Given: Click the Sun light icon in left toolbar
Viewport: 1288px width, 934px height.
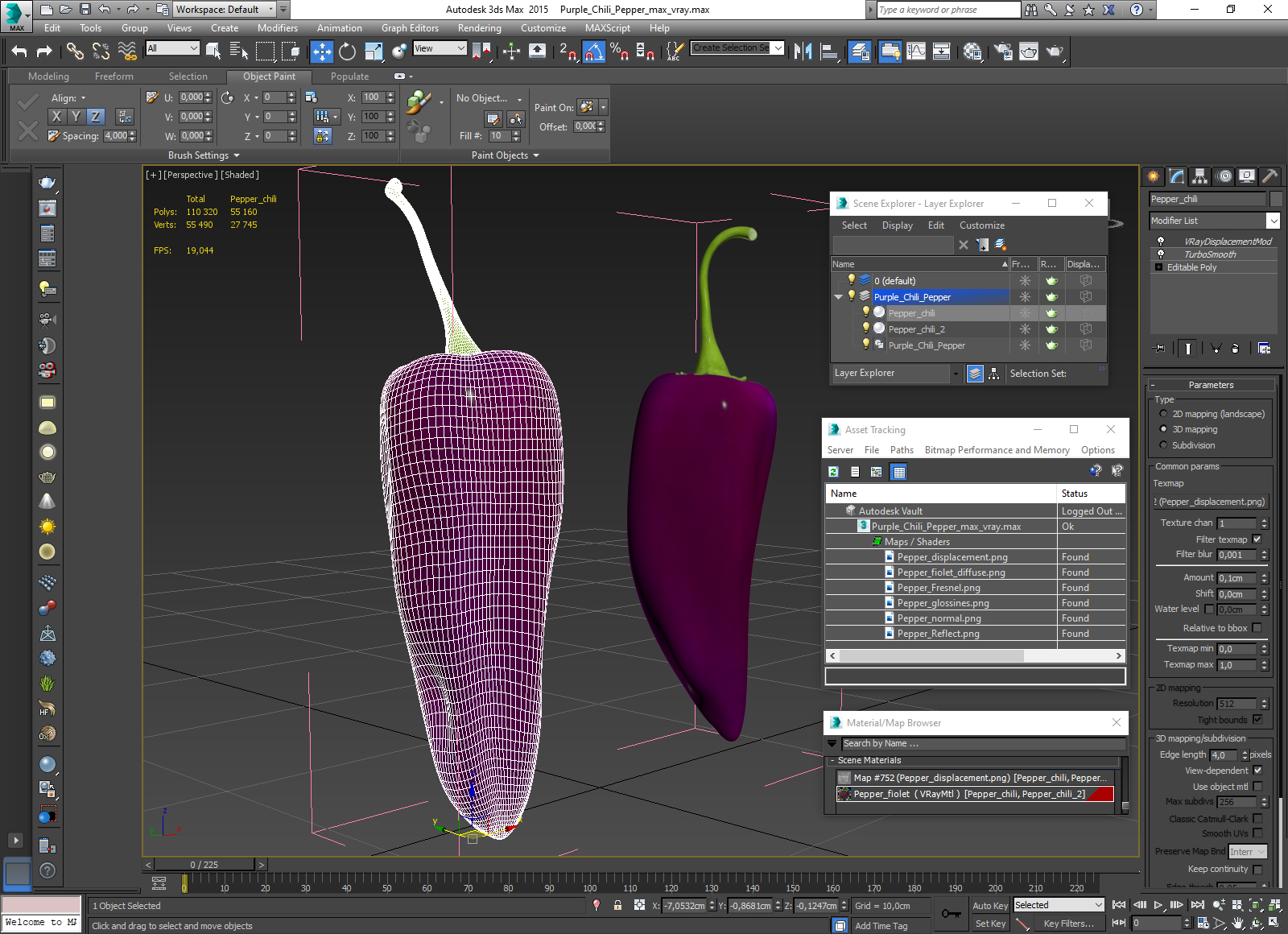Looking at the screenshot, I should [x=47, y=527].
